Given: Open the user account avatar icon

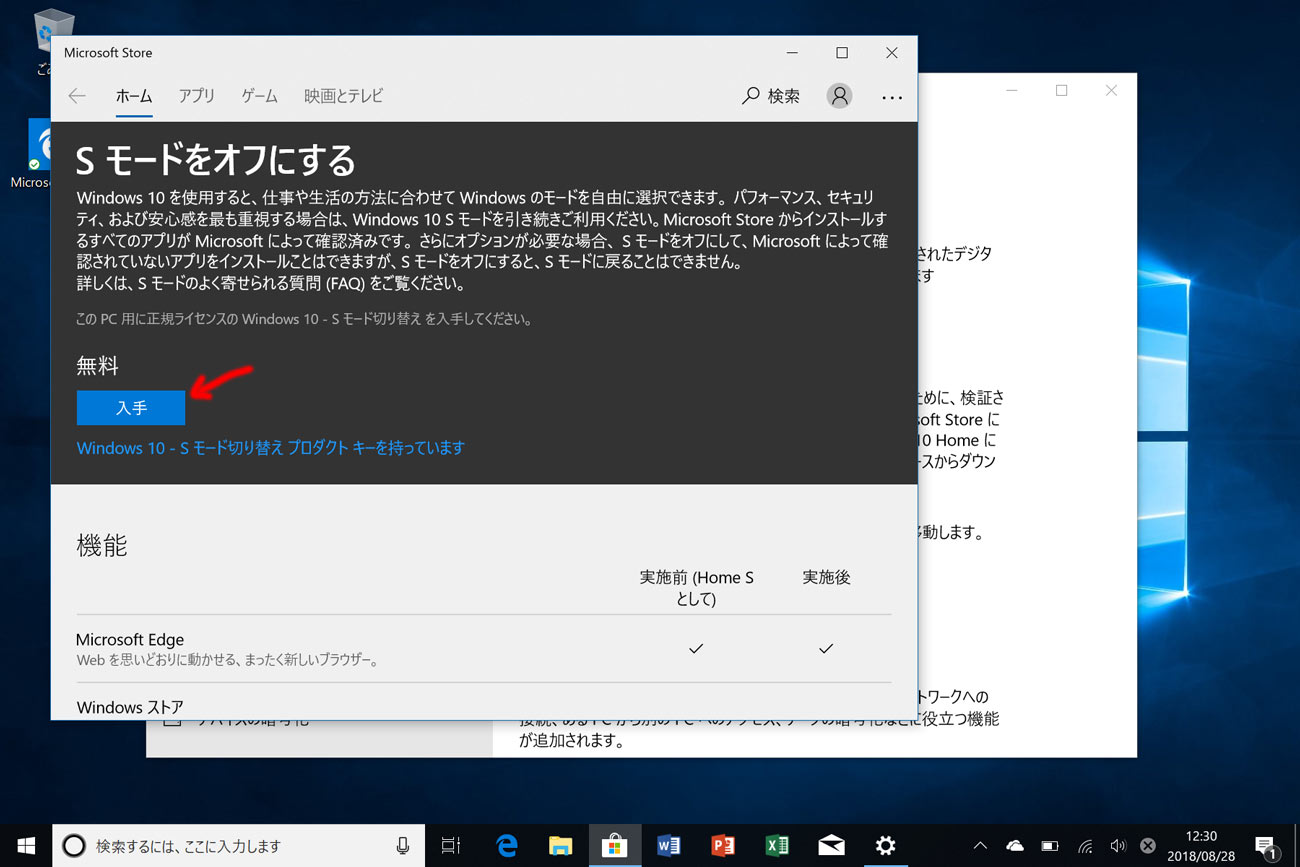Looking at the screenshot, I should click(840, 96).
